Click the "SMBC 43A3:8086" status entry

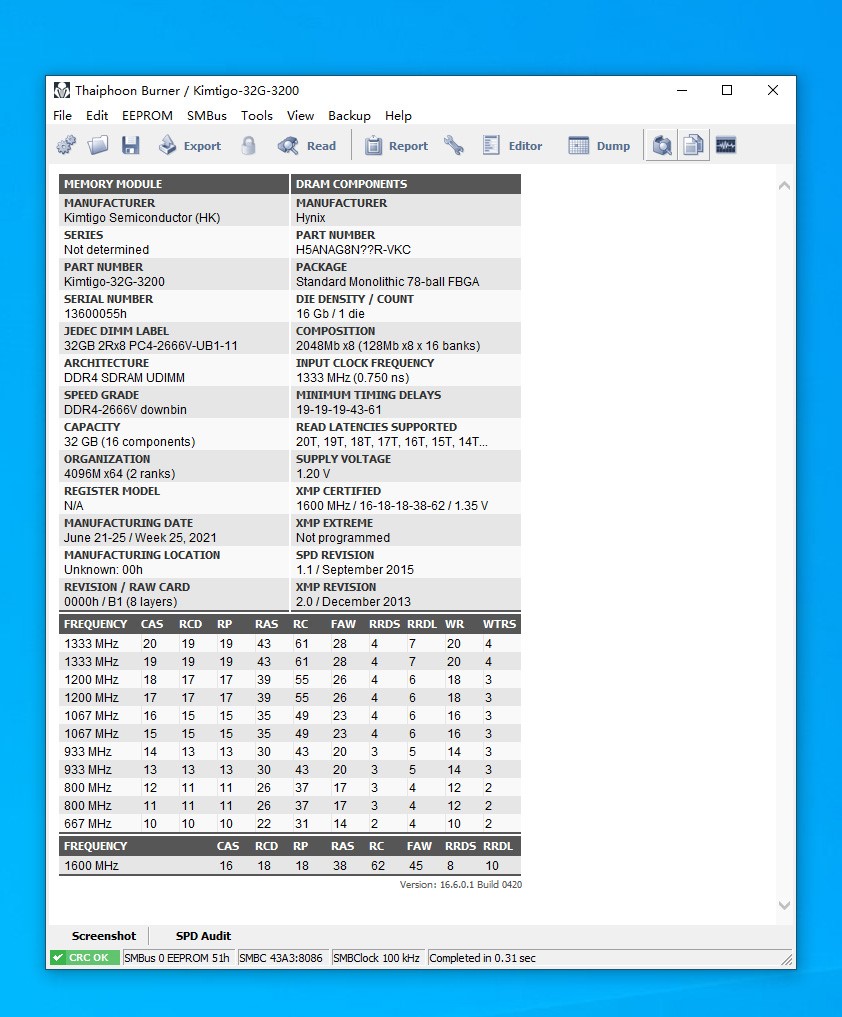click(281, 958)
